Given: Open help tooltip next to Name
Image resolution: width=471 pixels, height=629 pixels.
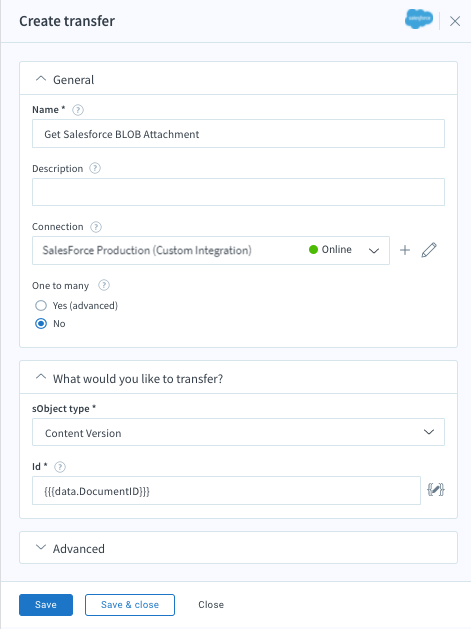Looking at the screenshot, I should [x=78, y=110].
